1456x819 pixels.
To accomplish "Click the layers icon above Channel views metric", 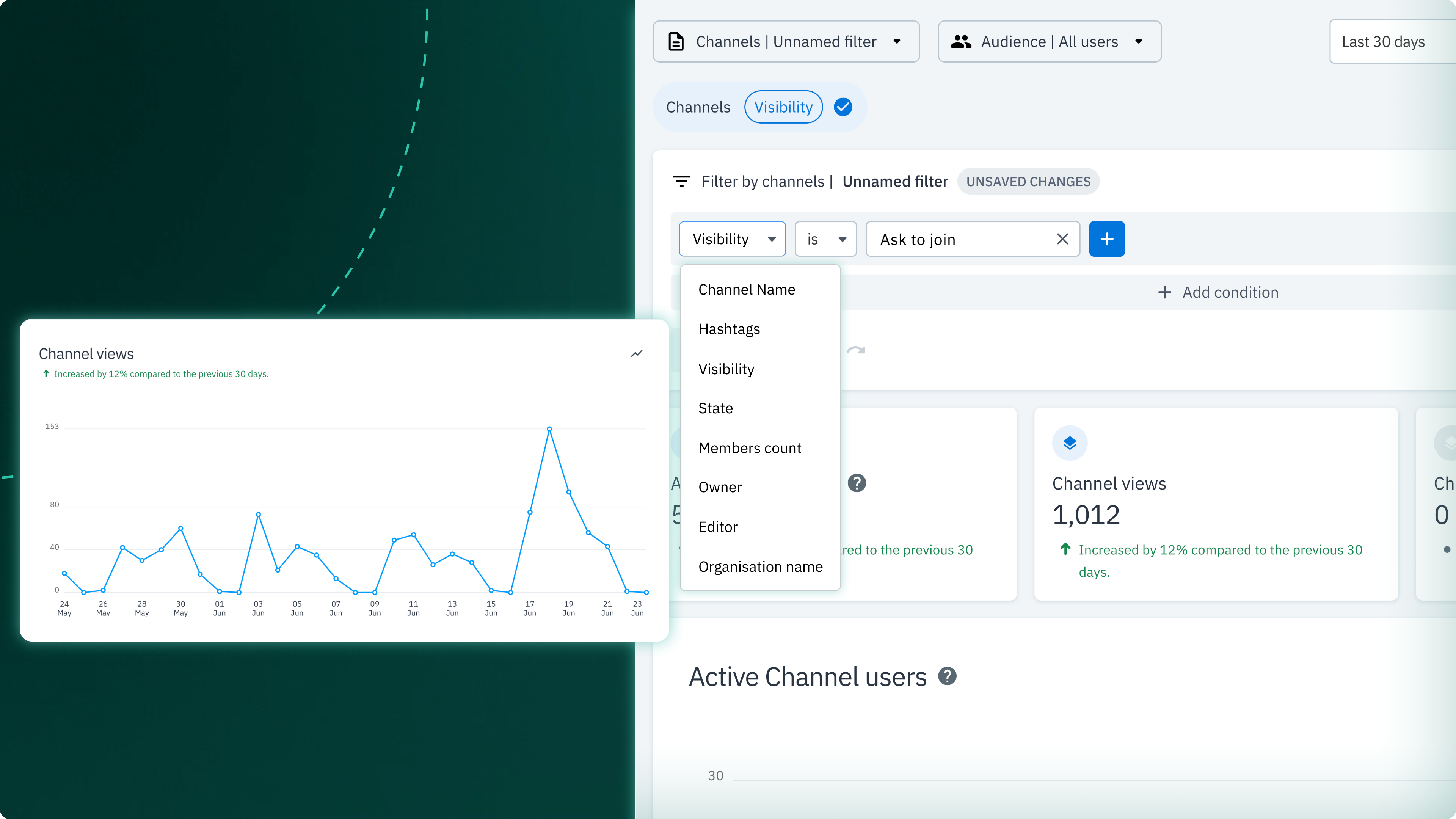I will point(1070,442).
